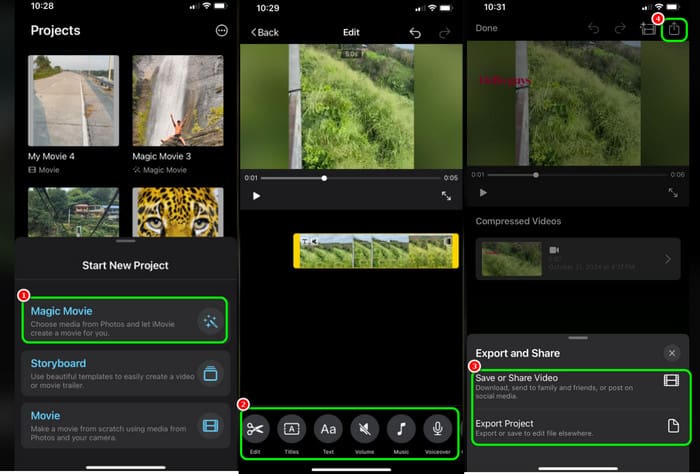Click the Storyboard stack icon

click(x=210, y=373)
